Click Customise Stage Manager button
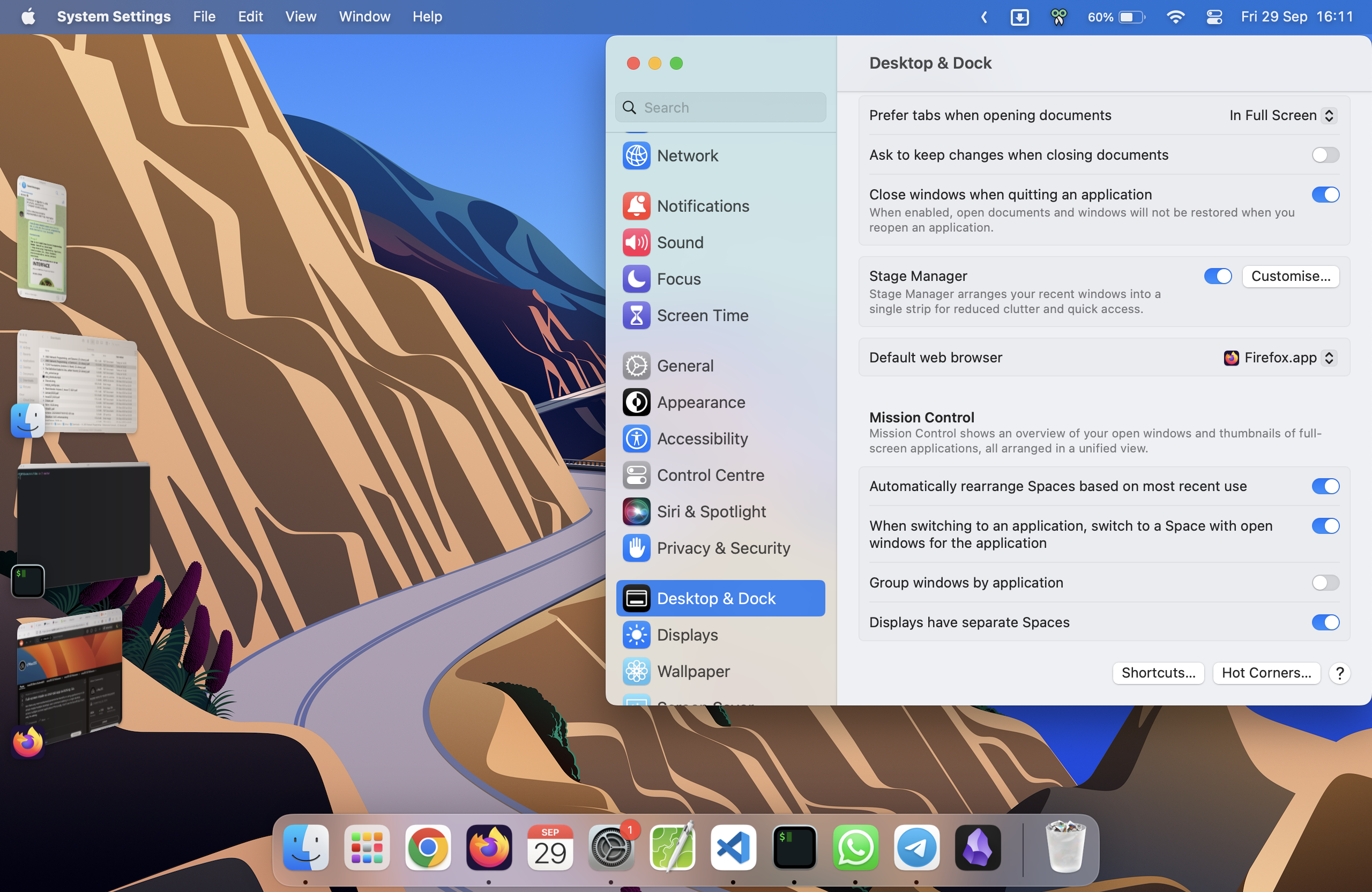The width and height of the screenshot is (1372, 892). click(x=1291, y=276)
